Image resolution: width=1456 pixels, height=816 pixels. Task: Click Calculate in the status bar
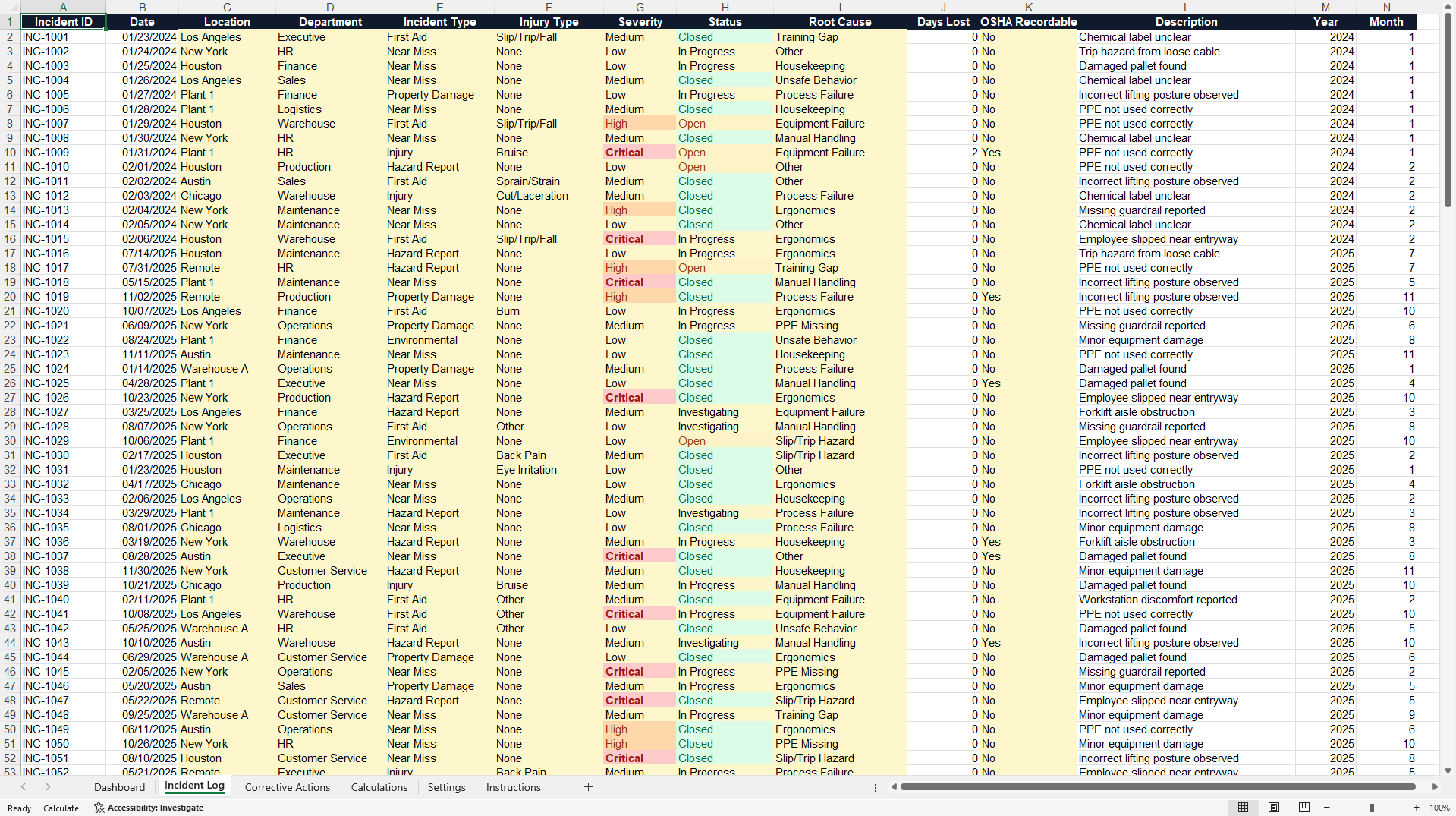(61, 808)
